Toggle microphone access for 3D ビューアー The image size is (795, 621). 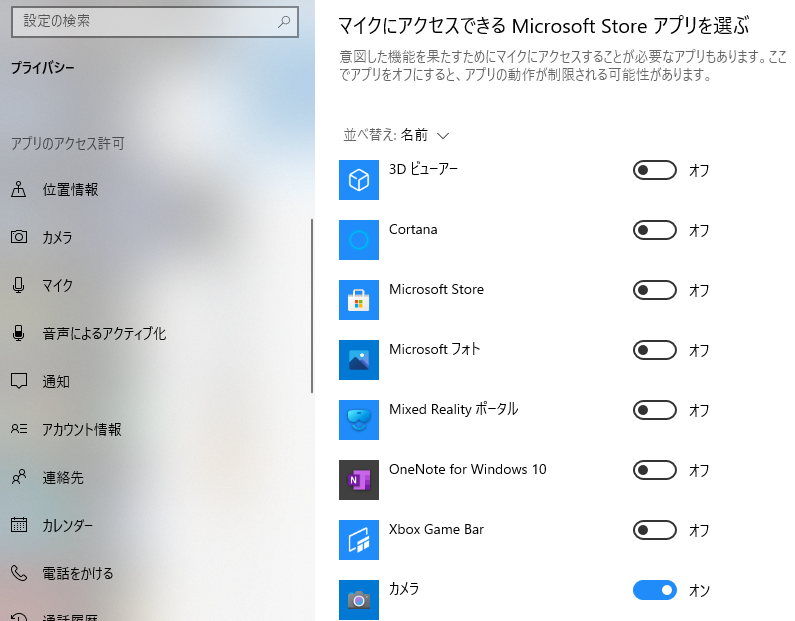[x=655, y=170]
